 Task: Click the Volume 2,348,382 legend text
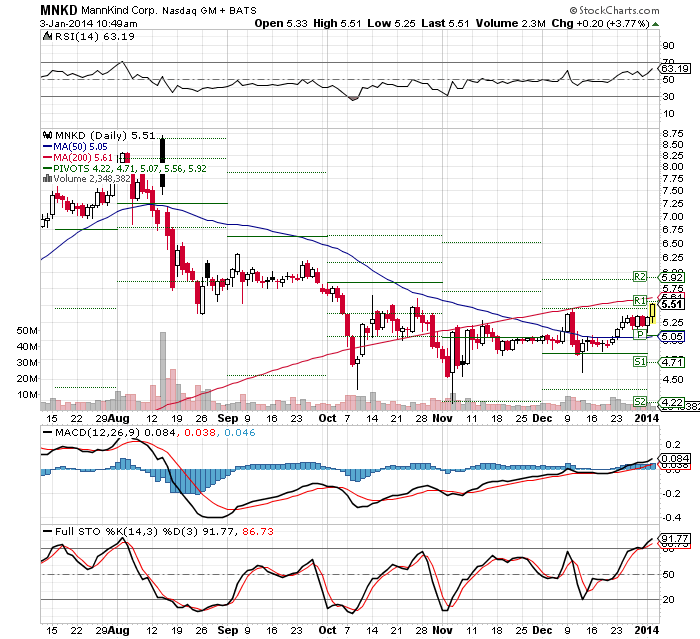92,179
